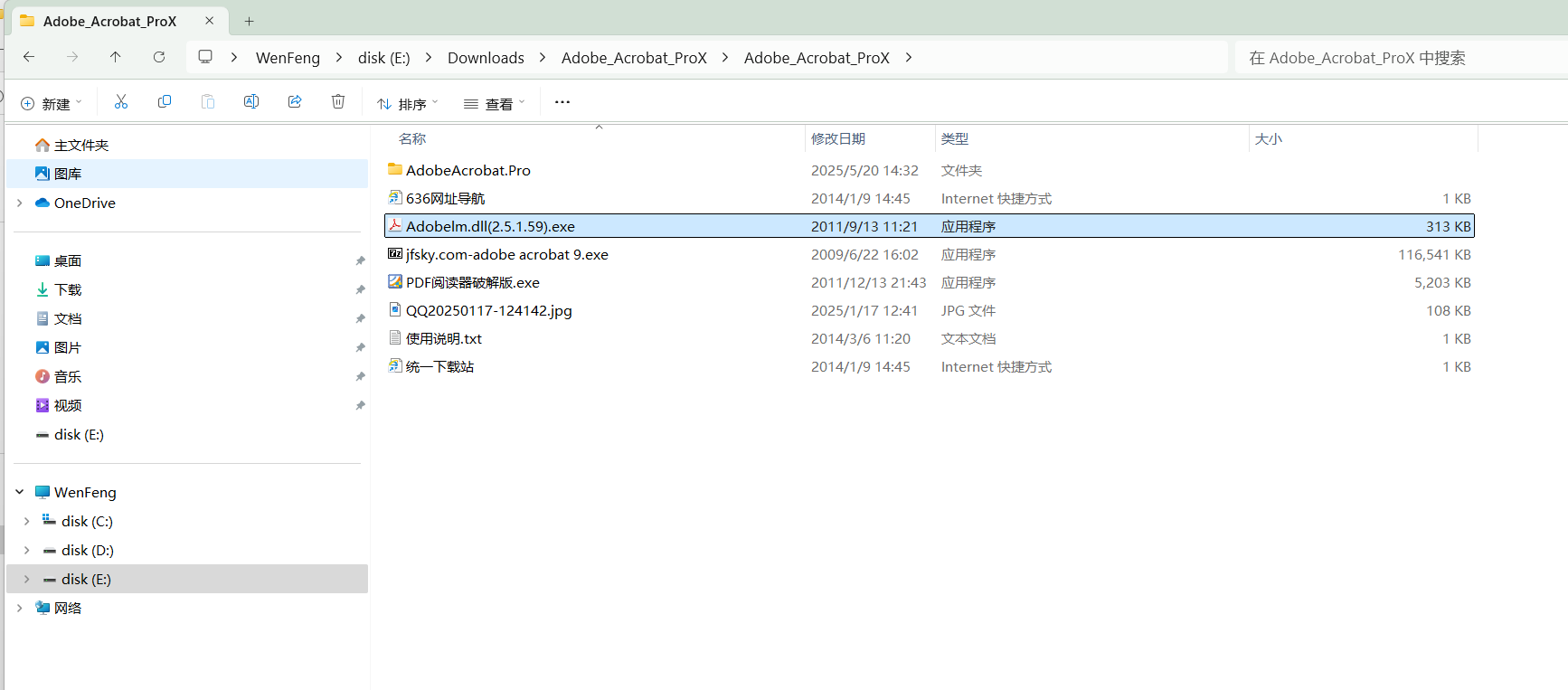Click Downloads in the address breadcrumb
The width and height of the screenshot is (1568, 690).
486,58
